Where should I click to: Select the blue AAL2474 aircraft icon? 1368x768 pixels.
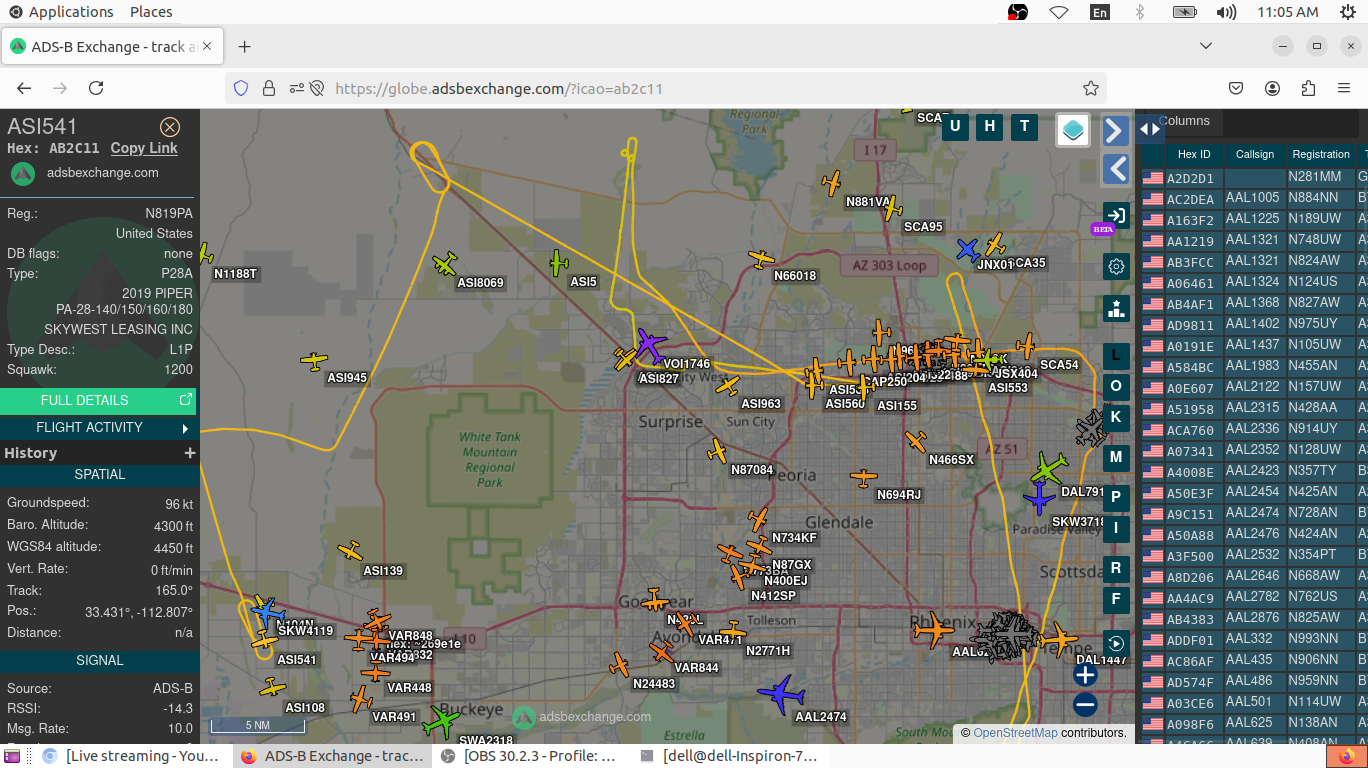[x=781, y=693]
